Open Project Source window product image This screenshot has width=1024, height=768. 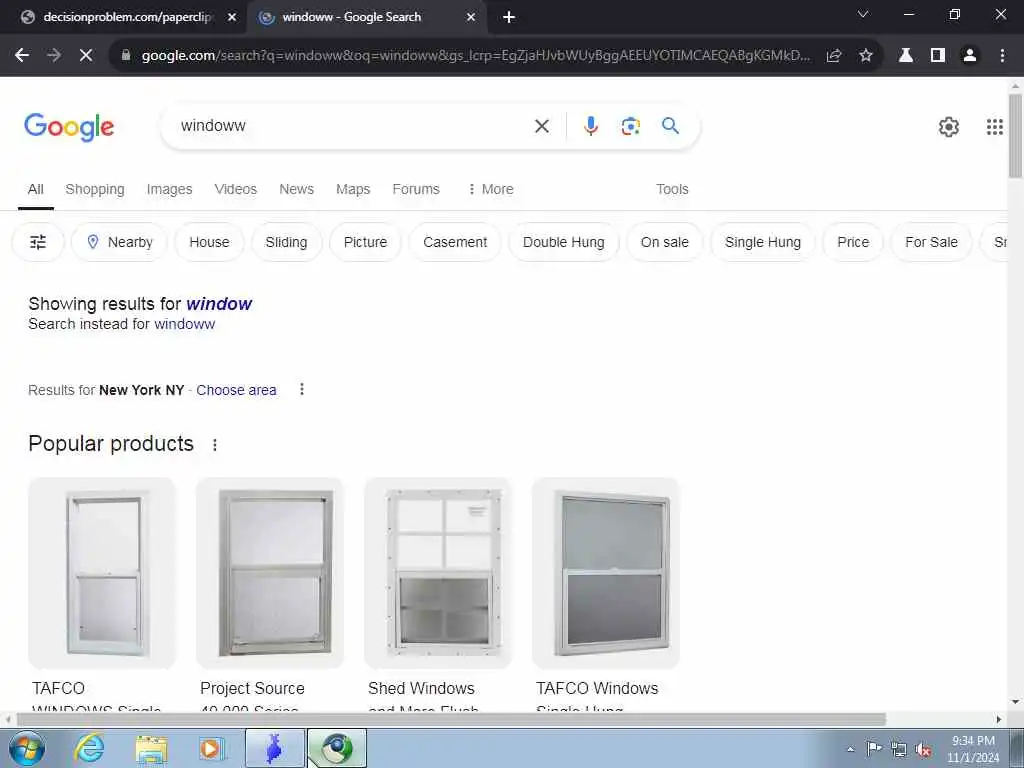(270, 573)
